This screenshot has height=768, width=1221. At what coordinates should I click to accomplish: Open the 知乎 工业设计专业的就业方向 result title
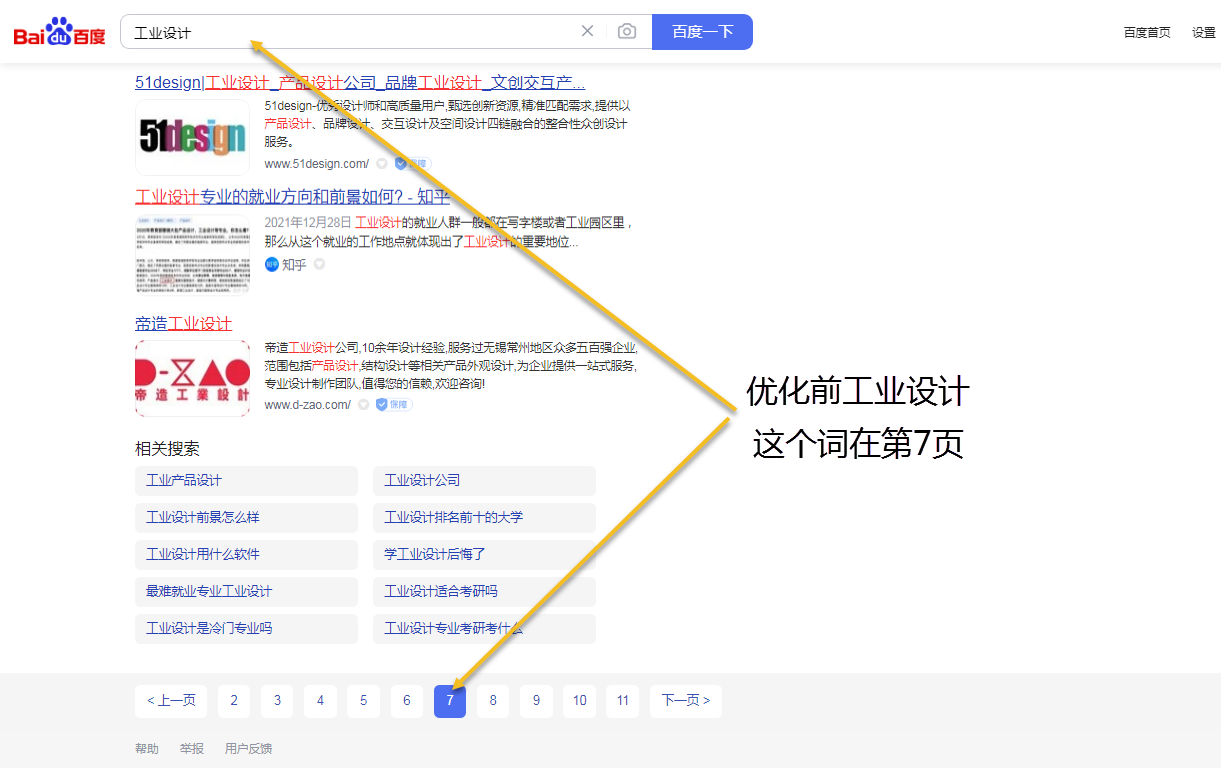(292, 197)
